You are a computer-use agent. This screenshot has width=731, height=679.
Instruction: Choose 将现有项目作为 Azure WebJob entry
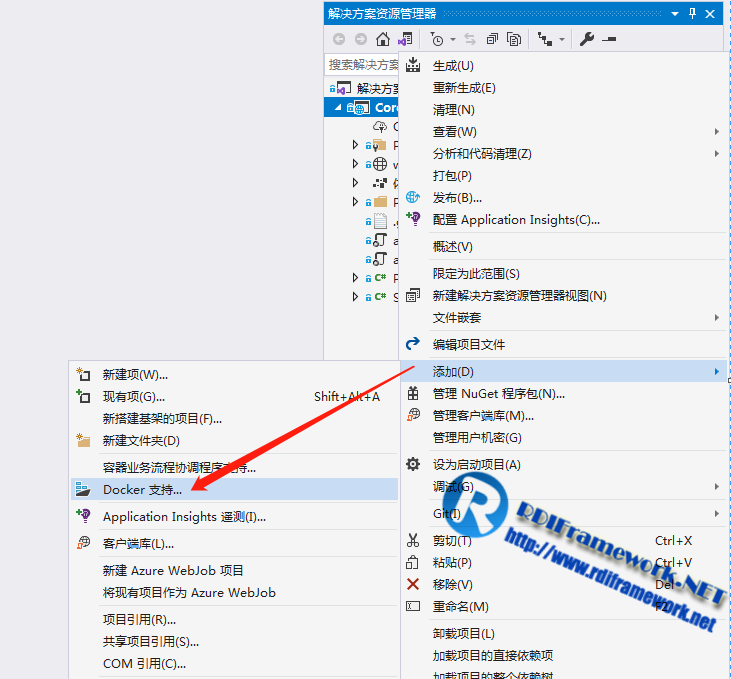pyautogui.click(x=234, y=592)
